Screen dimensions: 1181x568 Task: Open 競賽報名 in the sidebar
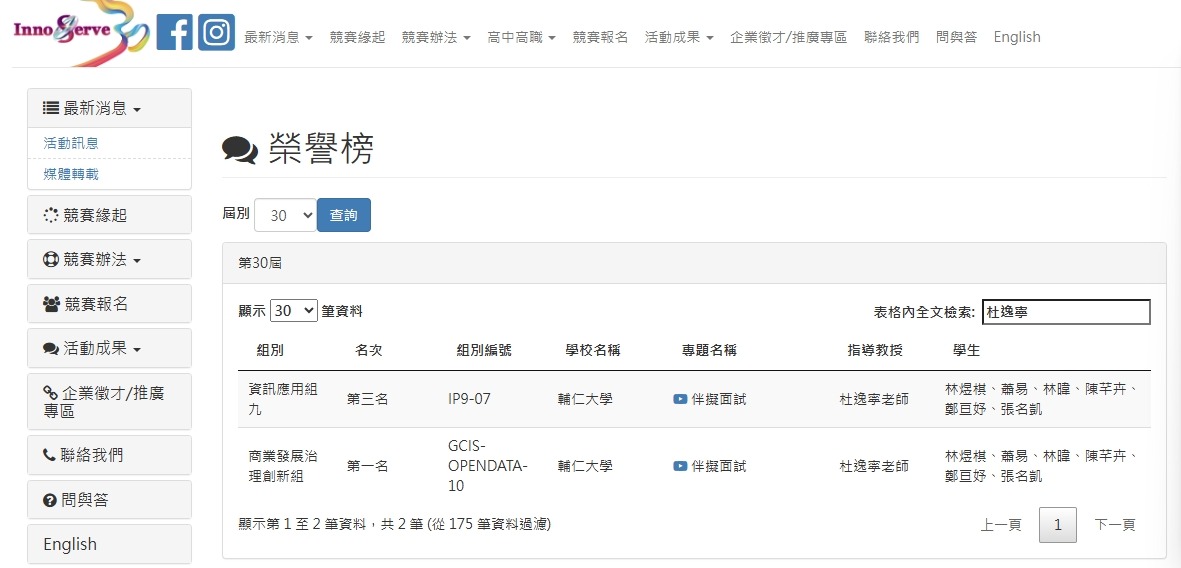109,304
